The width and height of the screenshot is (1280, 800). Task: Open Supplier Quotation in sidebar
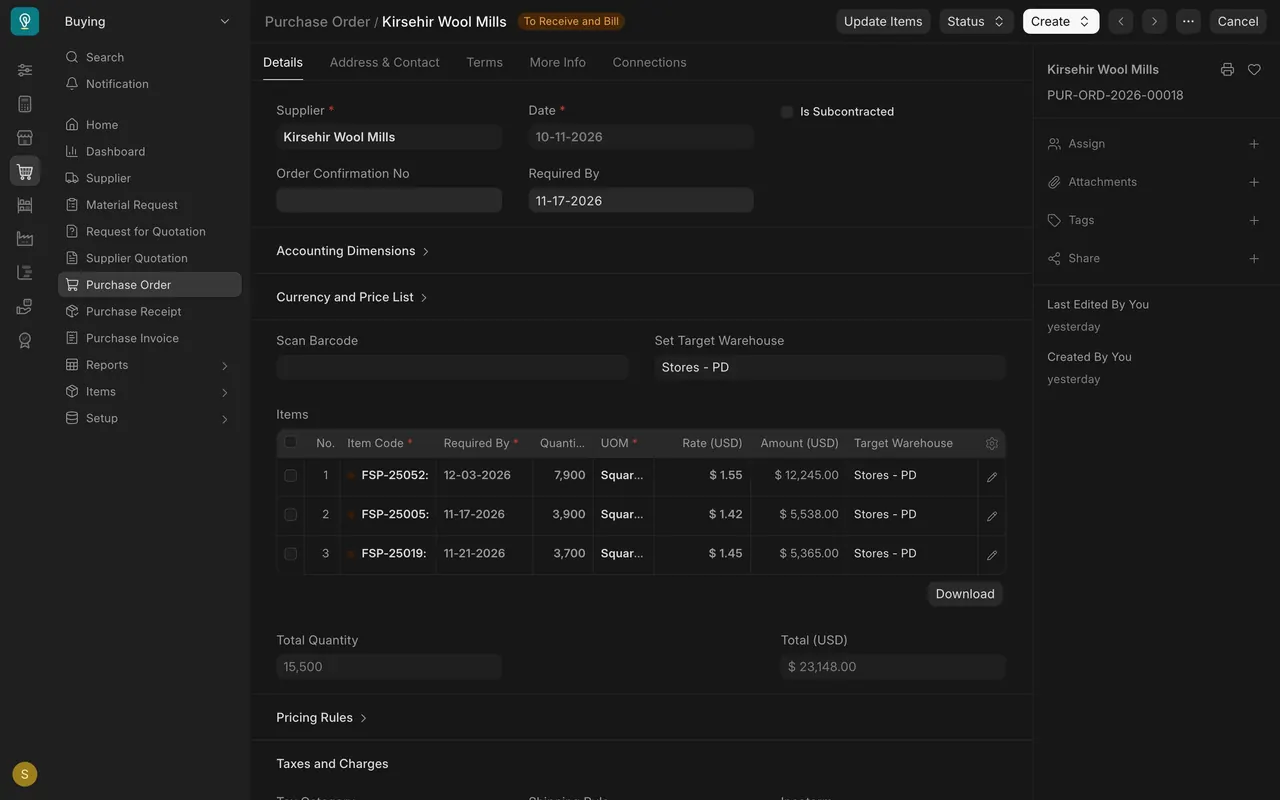pos(149,258)
